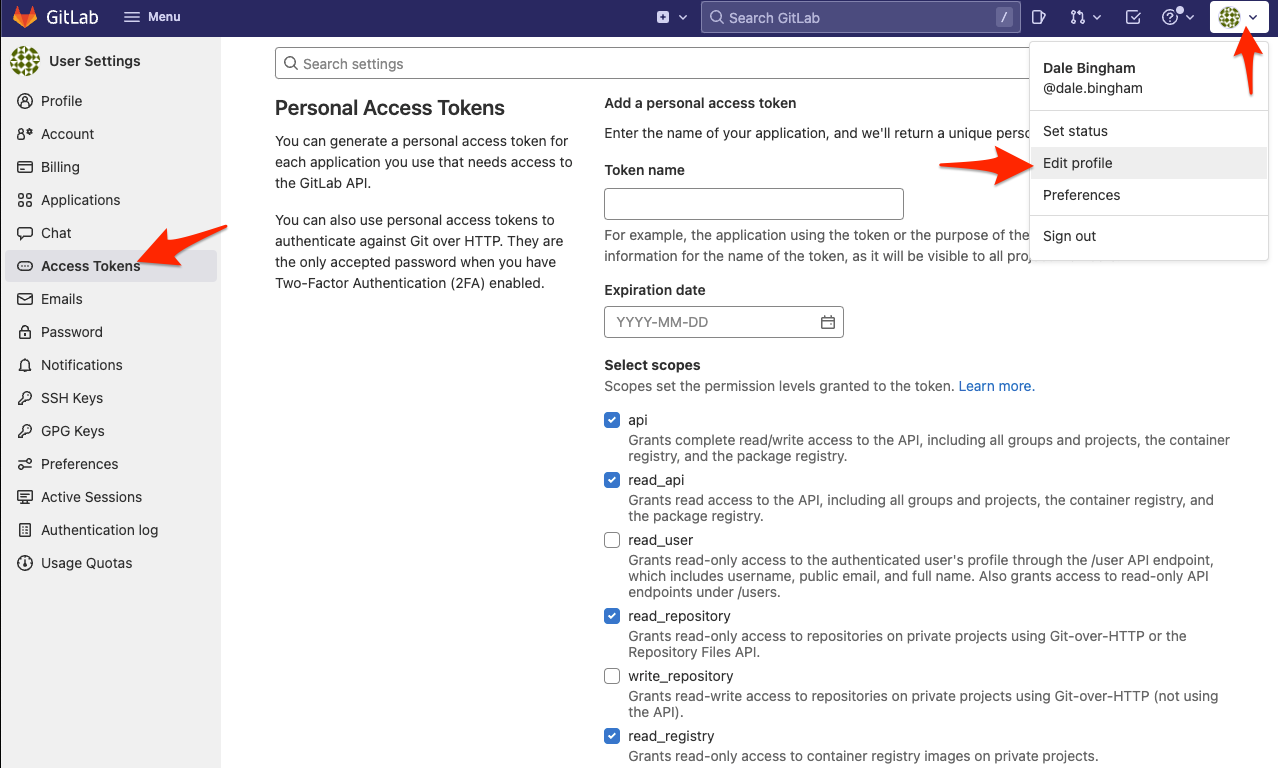The width and height of the screenshot is (1278, 768).
Task: Click the read_registry scope label text
Action: (671, 736)
